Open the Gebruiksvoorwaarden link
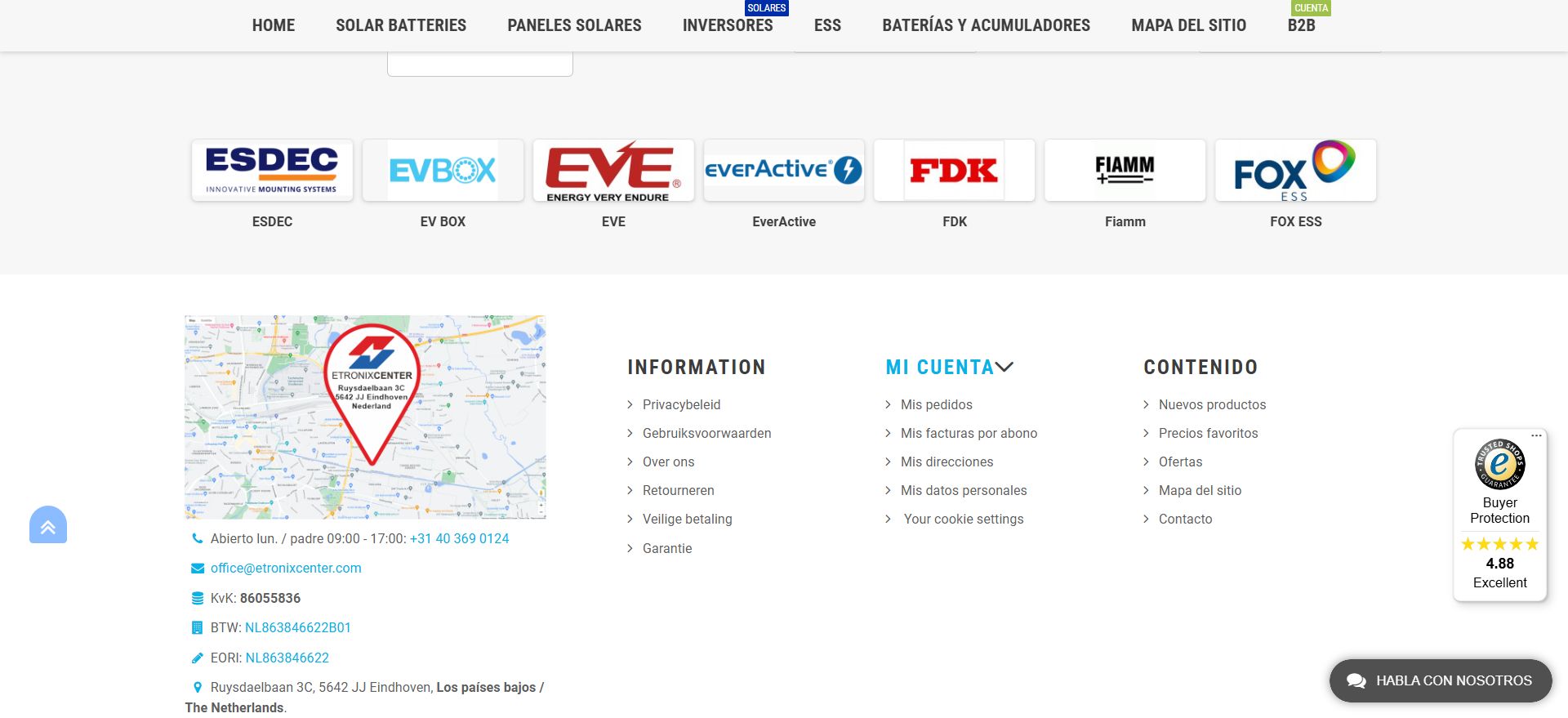 pos(706,434)
